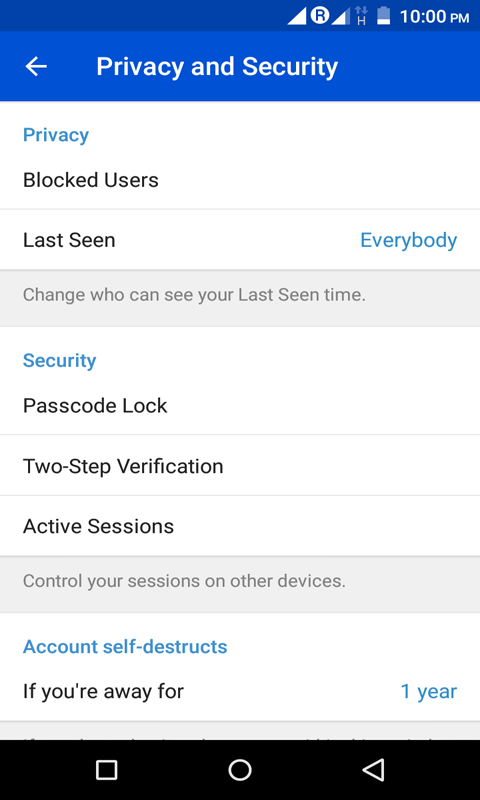Viewport: 480px width, 800px height.
Task: Open Active Sessions
Action: [240, 526]
